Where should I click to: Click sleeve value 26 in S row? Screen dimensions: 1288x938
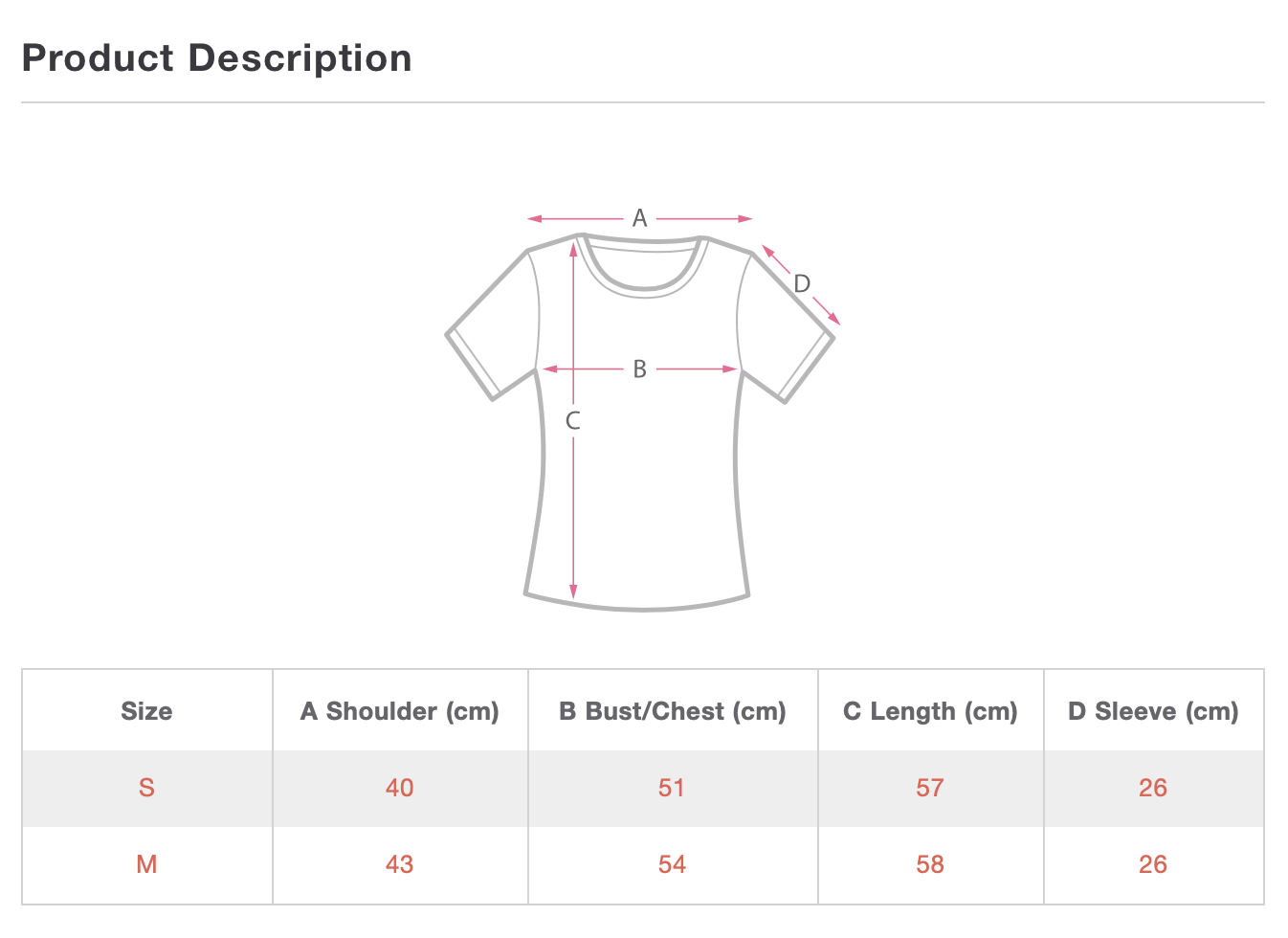[x=1153, y=788]
